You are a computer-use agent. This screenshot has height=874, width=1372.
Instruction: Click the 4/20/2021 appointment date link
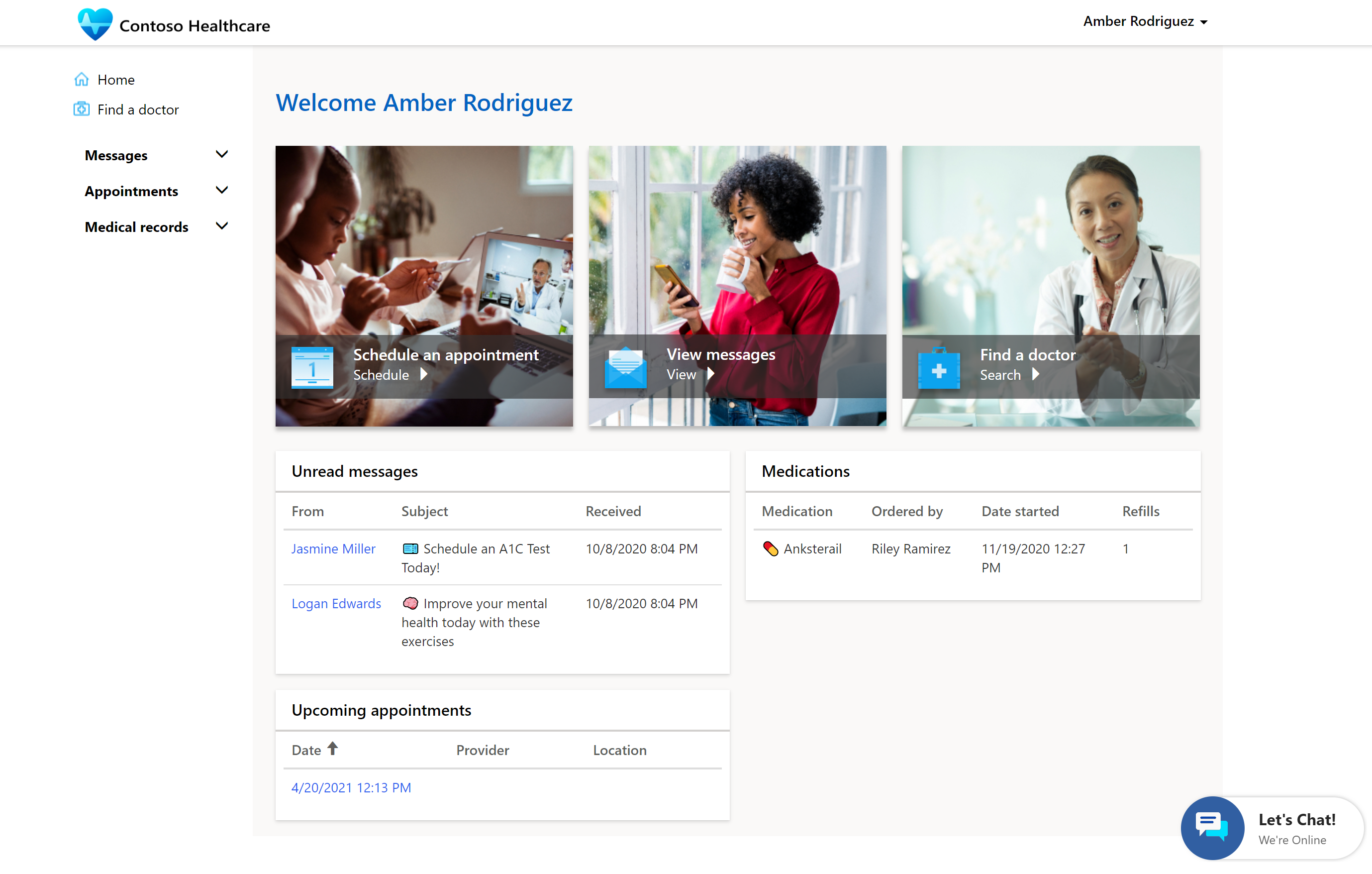(351, 787)
